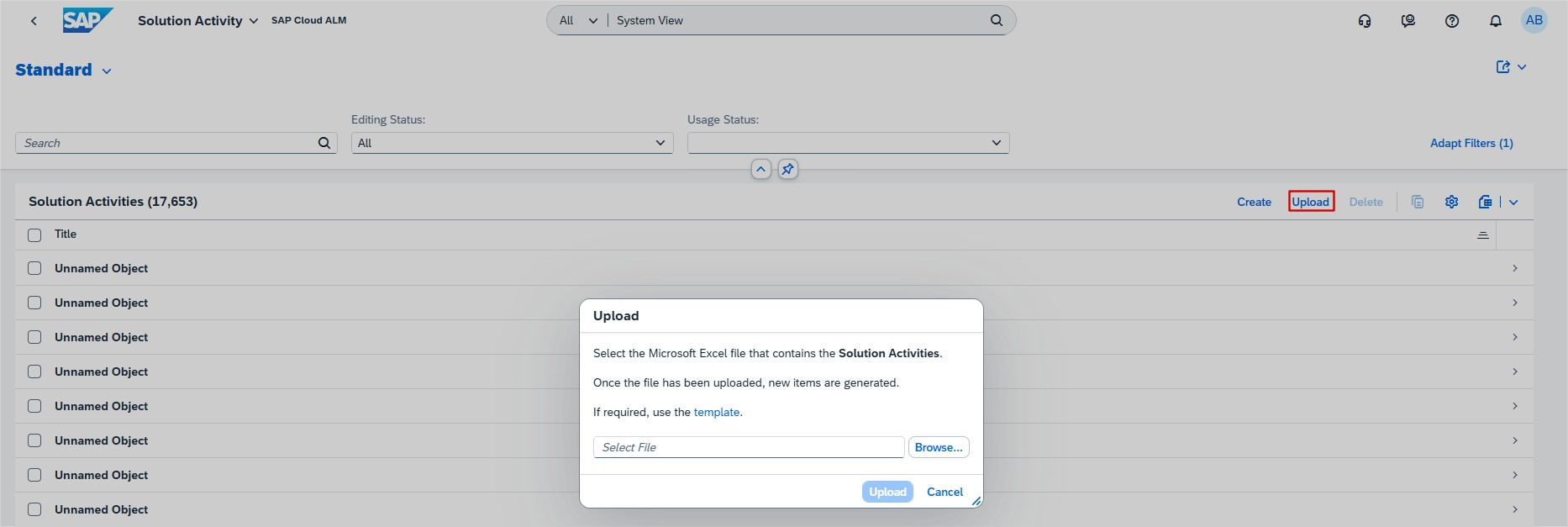1568x527 pixels.
Task: Click the share icon near page title
Action: click(1503, 67)
